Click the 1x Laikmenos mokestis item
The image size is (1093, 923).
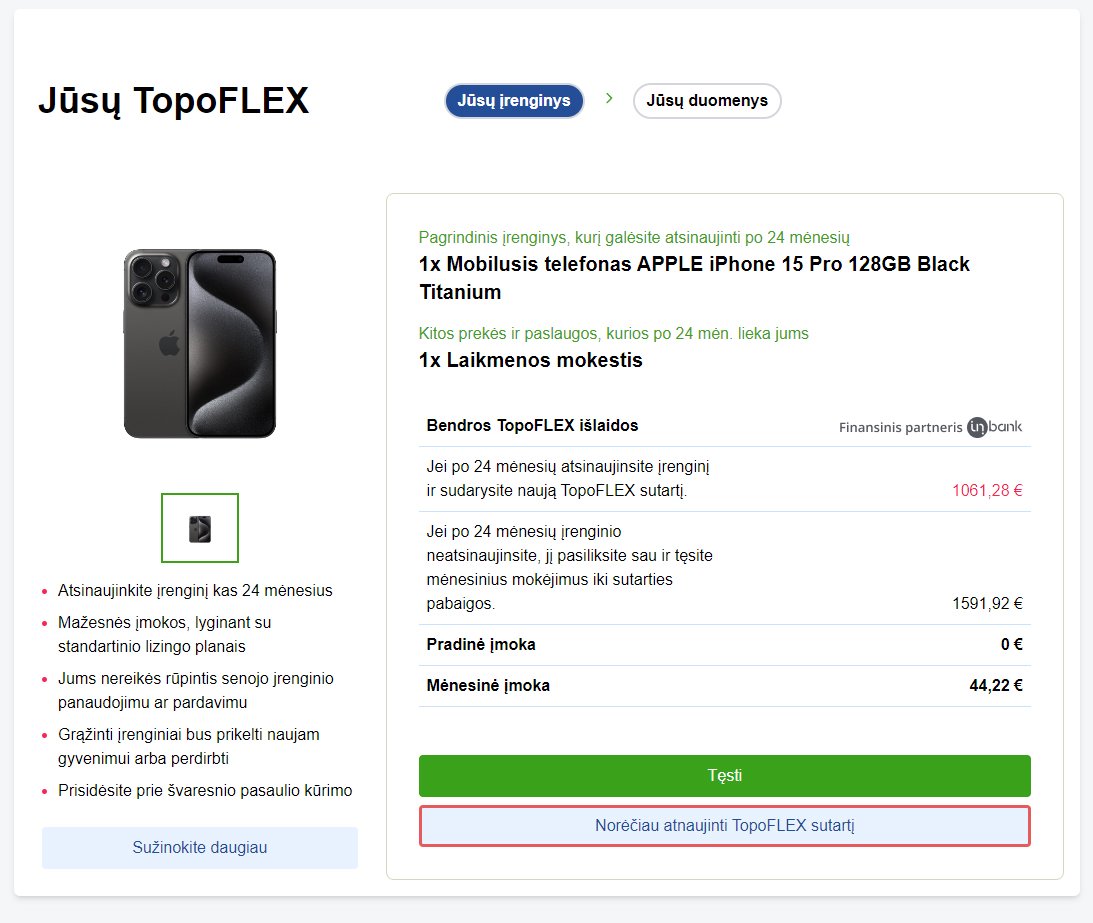[x=530, y=360]
